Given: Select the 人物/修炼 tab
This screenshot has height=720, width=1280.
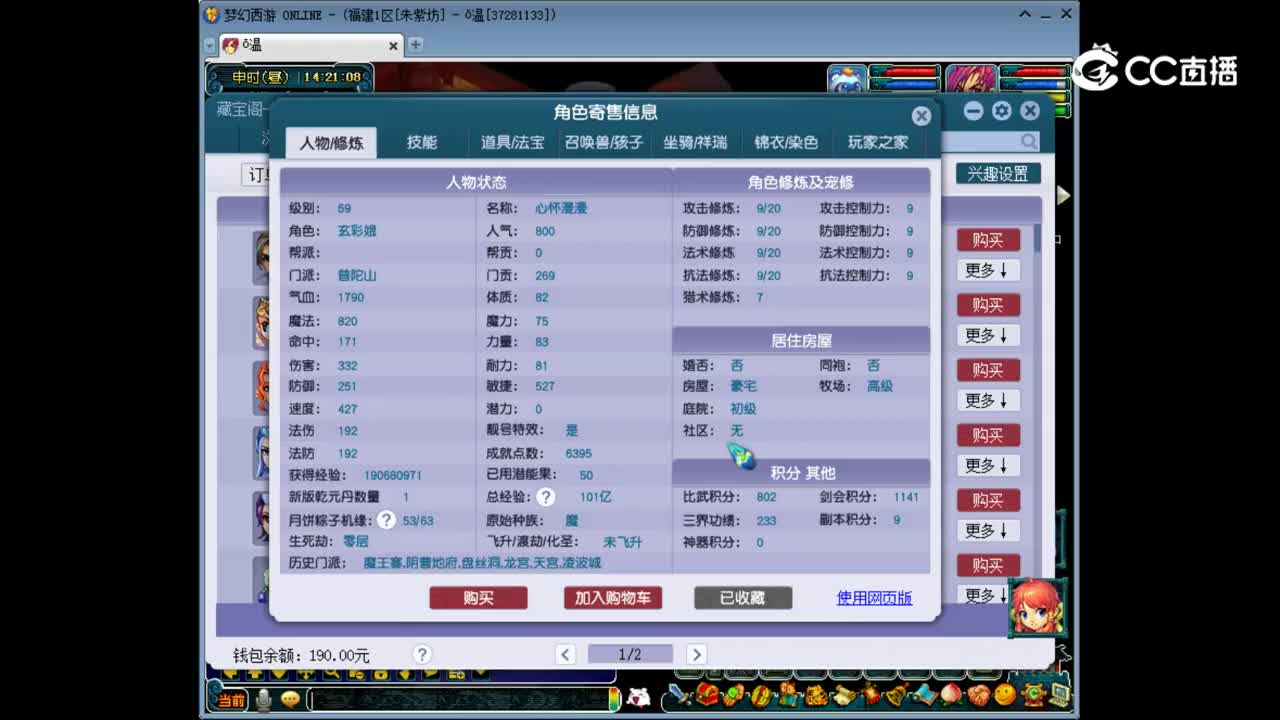Looking at the screenshot, I should click(x=331, y=142).
